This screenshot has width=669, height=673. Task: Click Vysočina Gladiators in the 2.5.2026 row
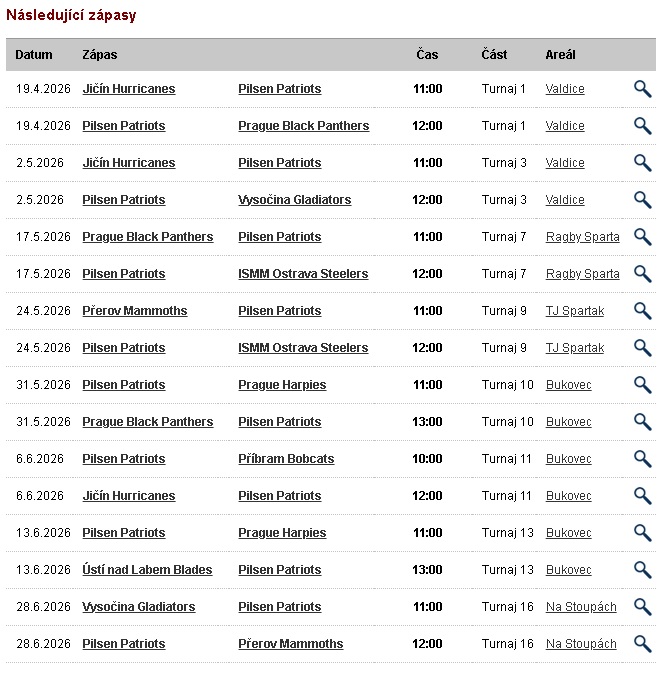click(x=294, y=200)
